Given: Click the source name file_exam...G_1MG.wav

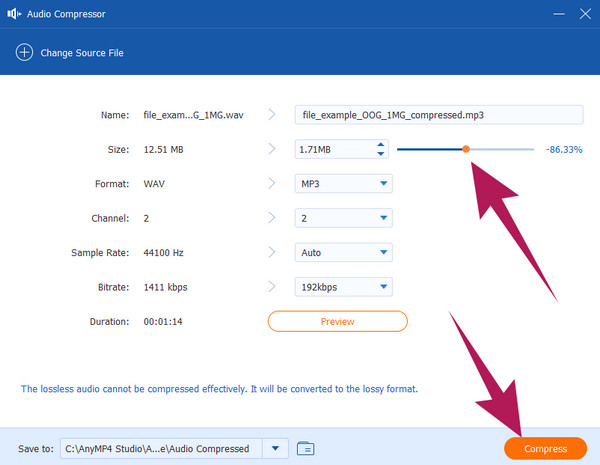Looking at the screenshot, I should click(193, 115).
